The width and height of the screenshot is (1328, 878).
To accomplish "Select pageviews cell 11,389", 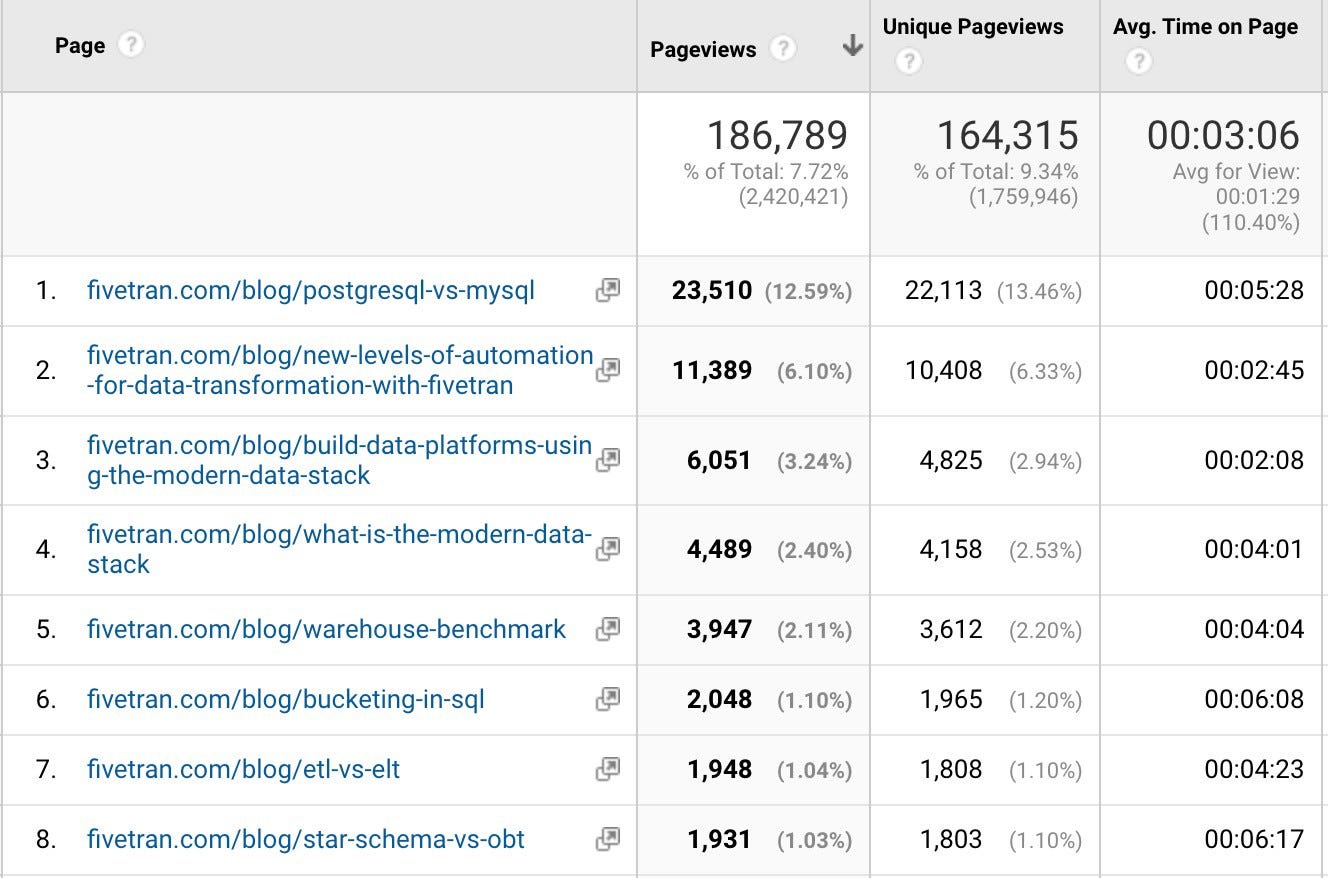I will (712, 370).
